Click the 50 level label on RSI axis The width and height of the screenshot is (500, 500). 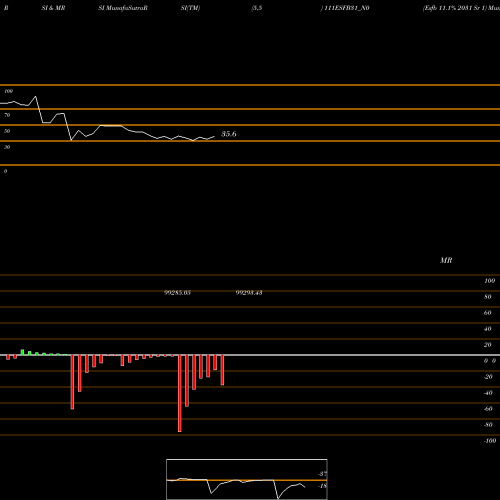(7, 131)
